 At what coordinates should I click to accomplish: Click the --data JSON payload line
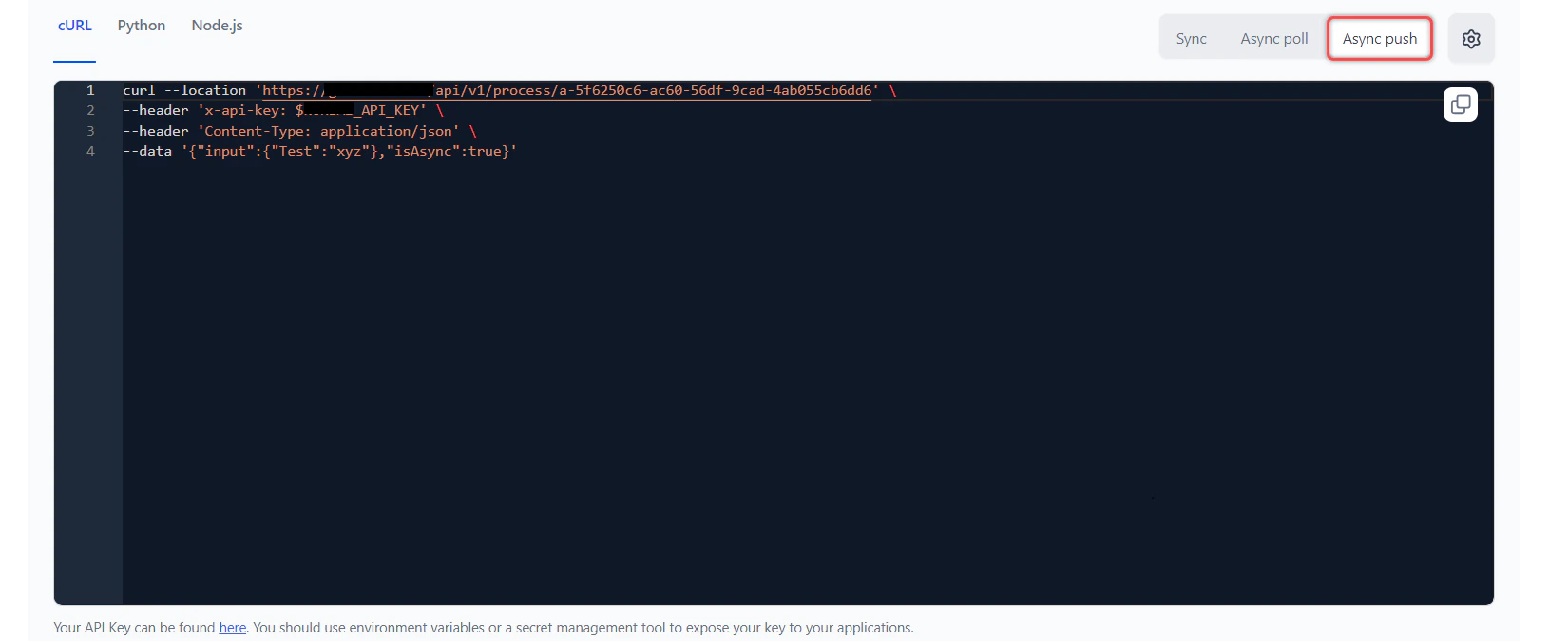coord(320,151)
